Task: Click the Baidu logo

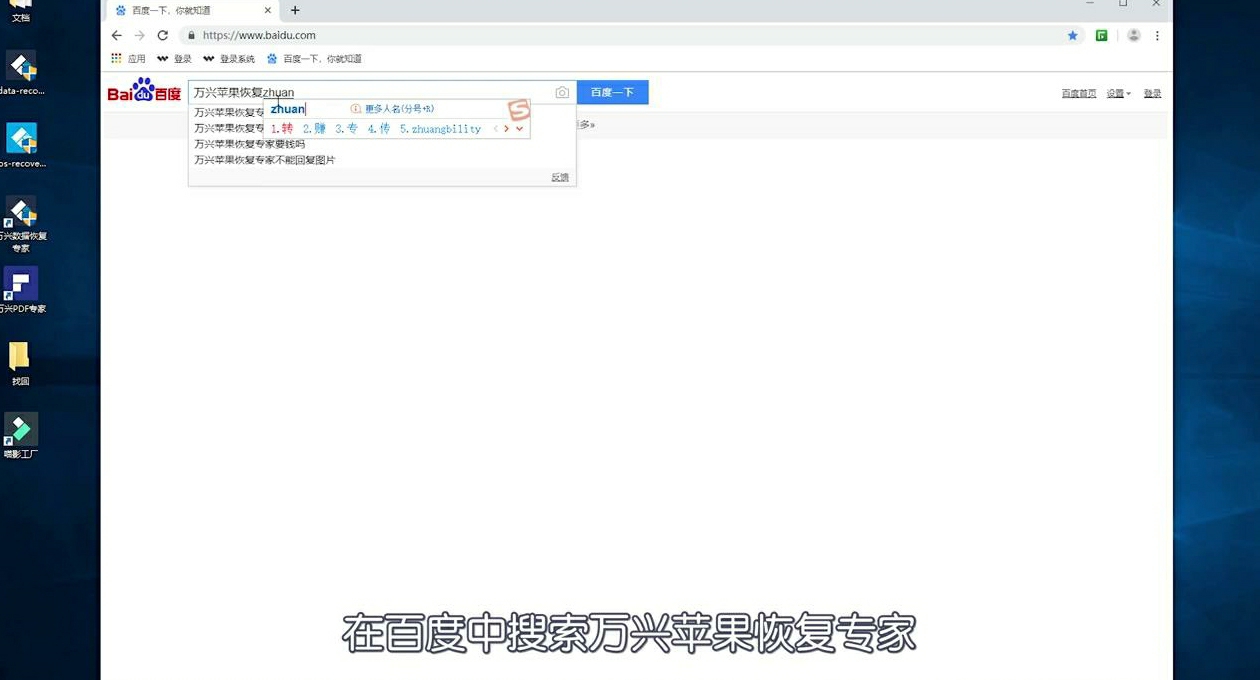Action: pos(144,91)
